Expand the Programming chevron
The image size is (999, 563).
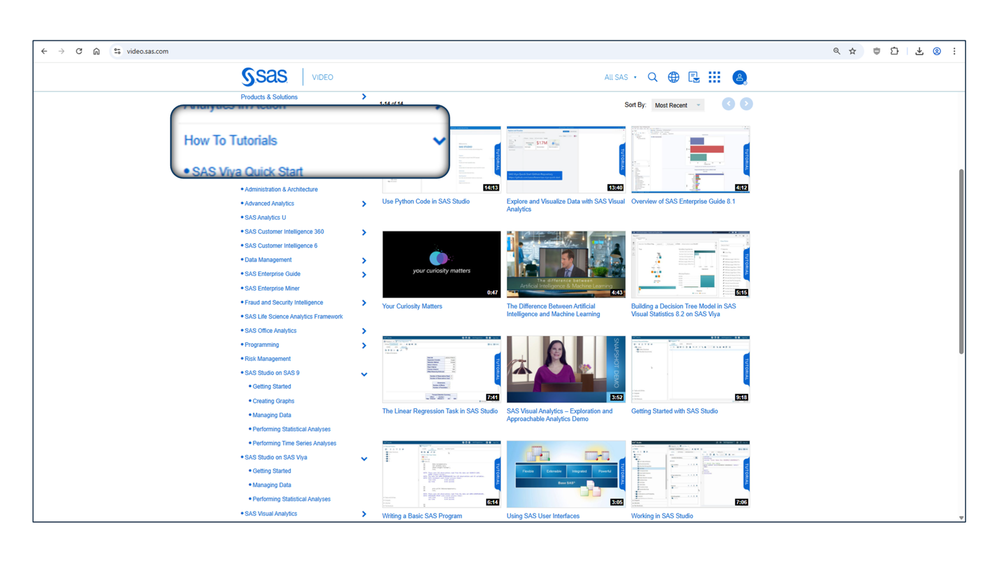click(364, 345)
